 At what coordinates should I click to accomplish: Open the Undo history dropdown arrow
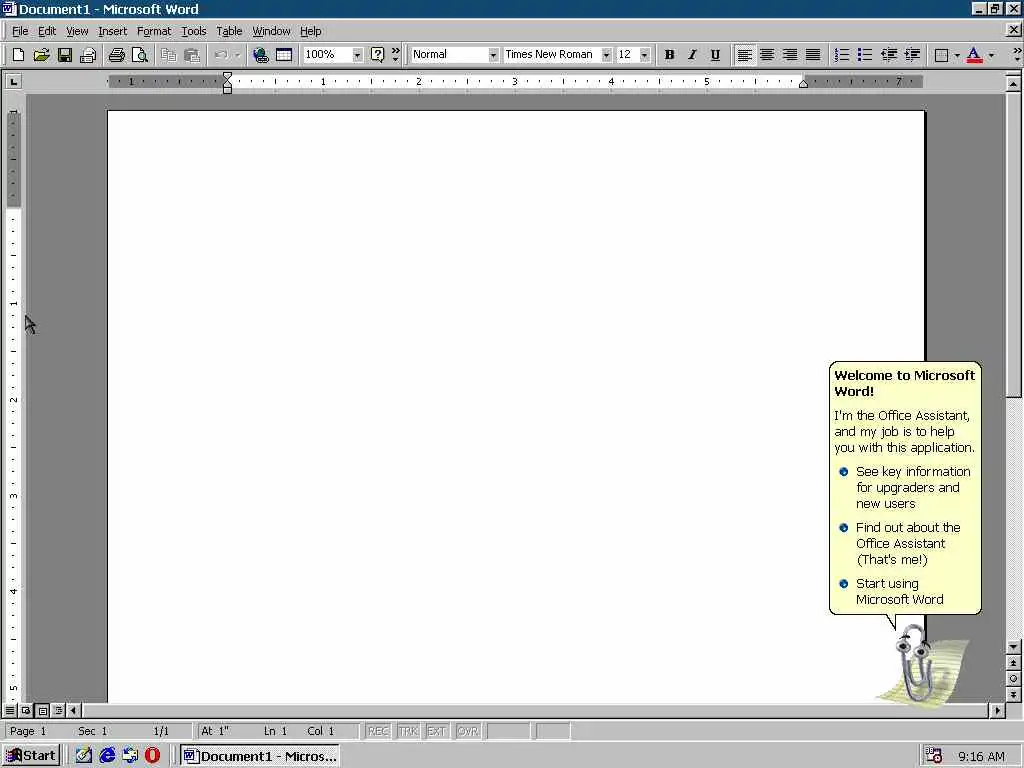(238, 55)
